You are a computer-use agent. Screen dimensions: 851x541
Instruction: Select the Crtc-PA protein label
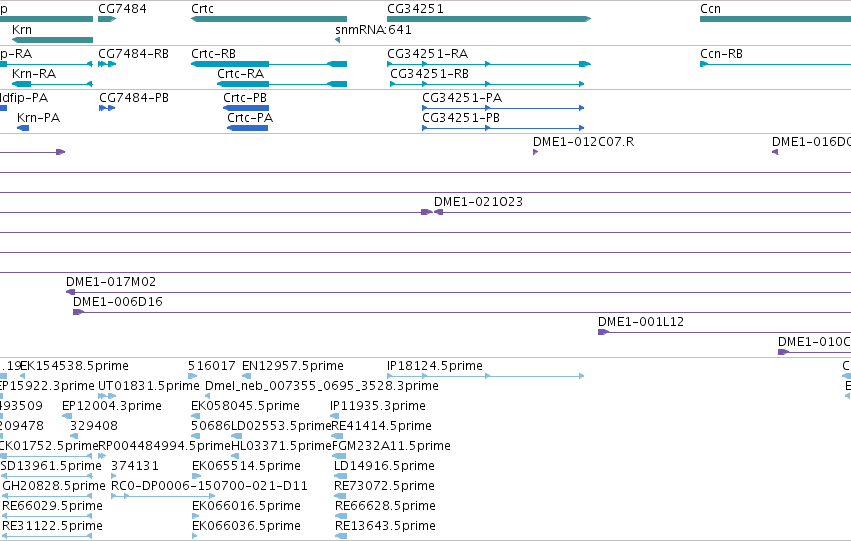tap(250, 118)
